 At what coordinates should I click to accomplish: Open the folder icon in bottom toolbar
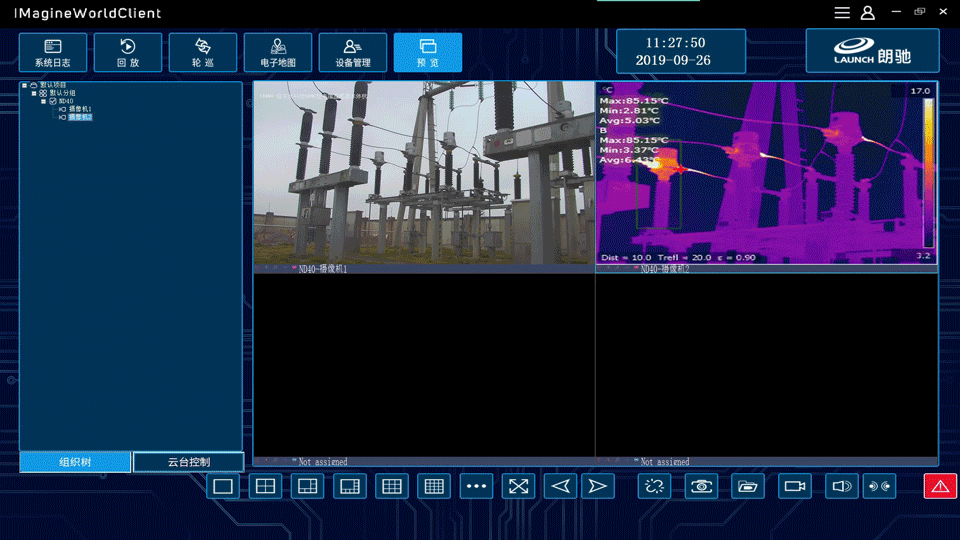pos(747,486)
